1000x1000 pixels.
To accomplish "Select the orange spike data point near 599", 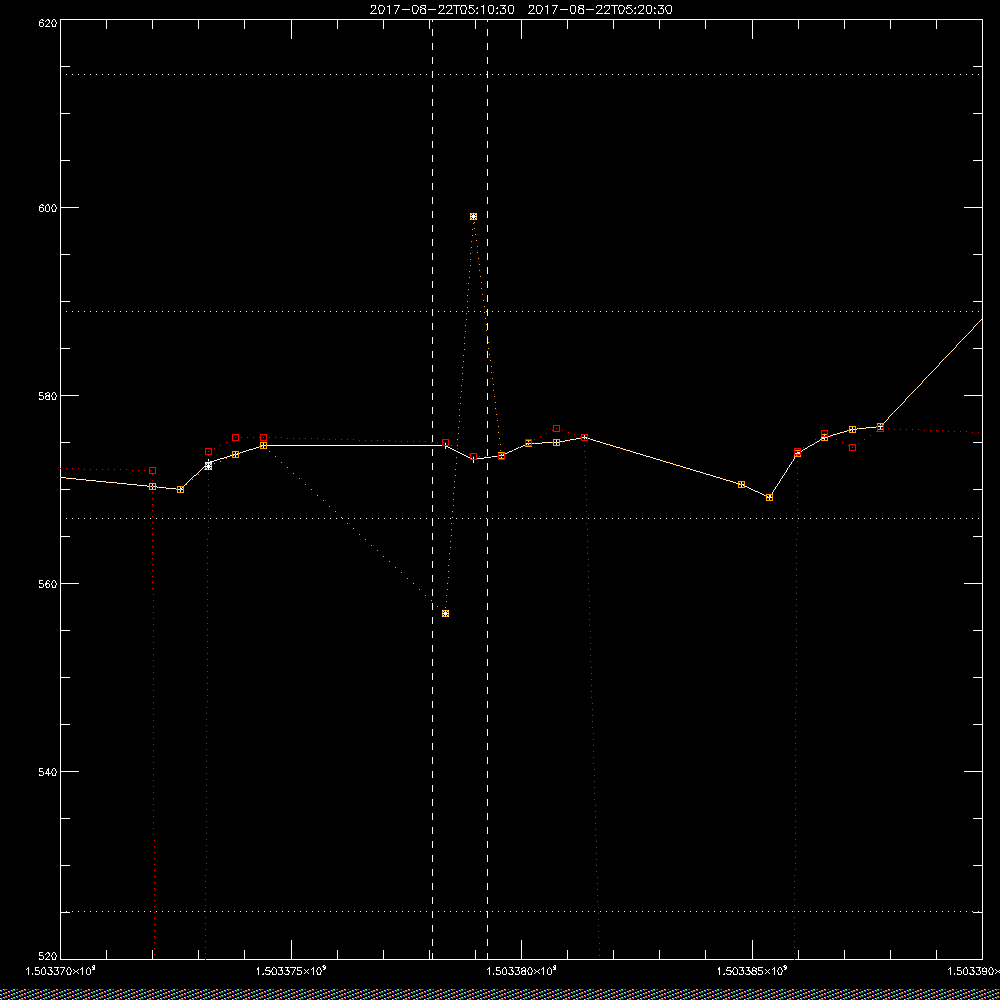I will pos(473,217).
